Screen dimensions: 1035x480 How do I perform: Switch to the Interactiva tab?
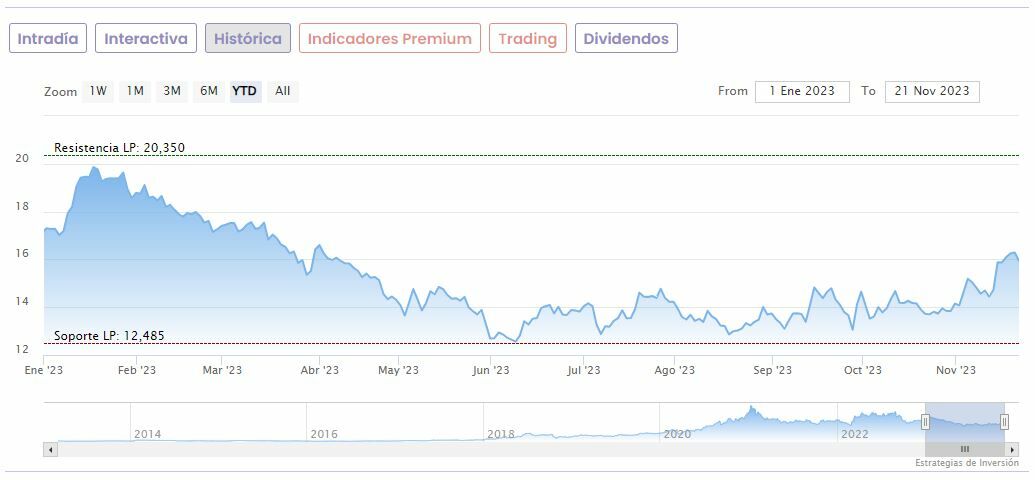point(146,39)
